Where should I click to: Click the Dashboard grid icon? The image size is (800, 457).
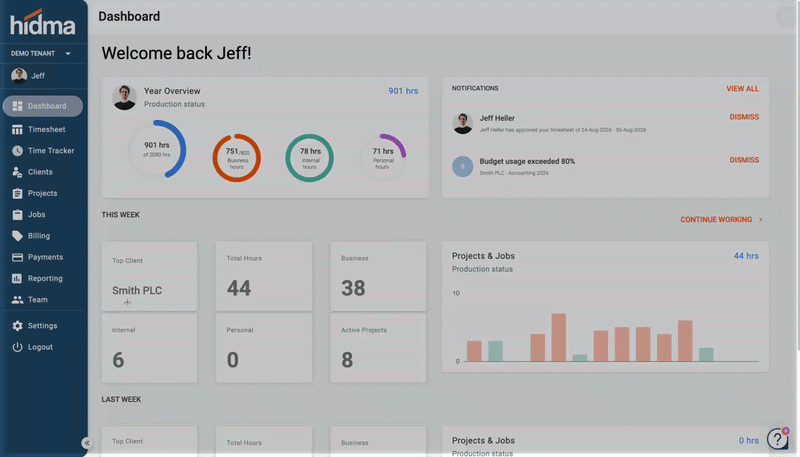(17, 106)
